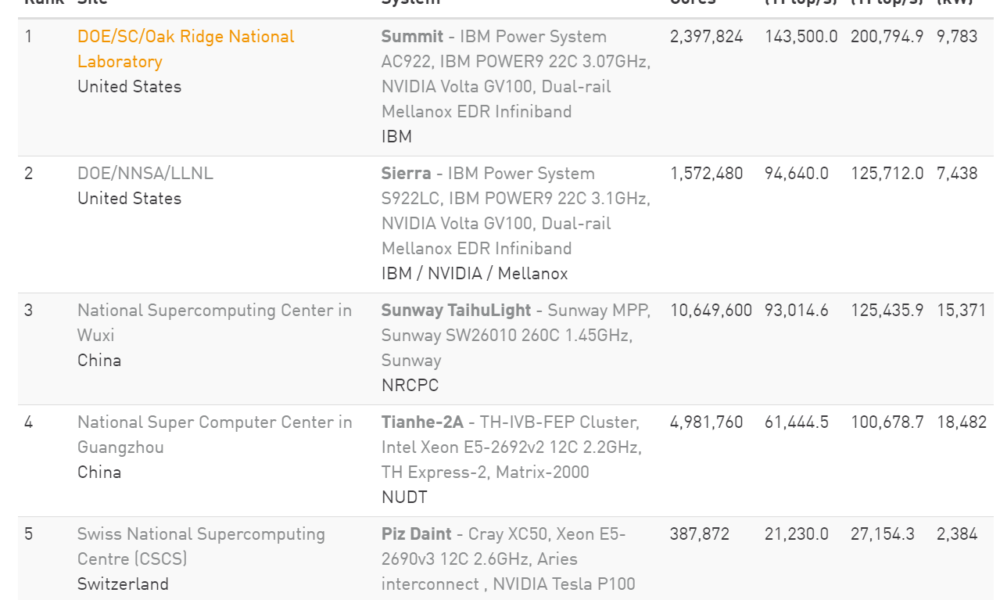Click Sunway TaihuLight's power value 15,371
The height and width of the screenshot is (600, 1000).
pyautogui.click(x=961, y=310)
